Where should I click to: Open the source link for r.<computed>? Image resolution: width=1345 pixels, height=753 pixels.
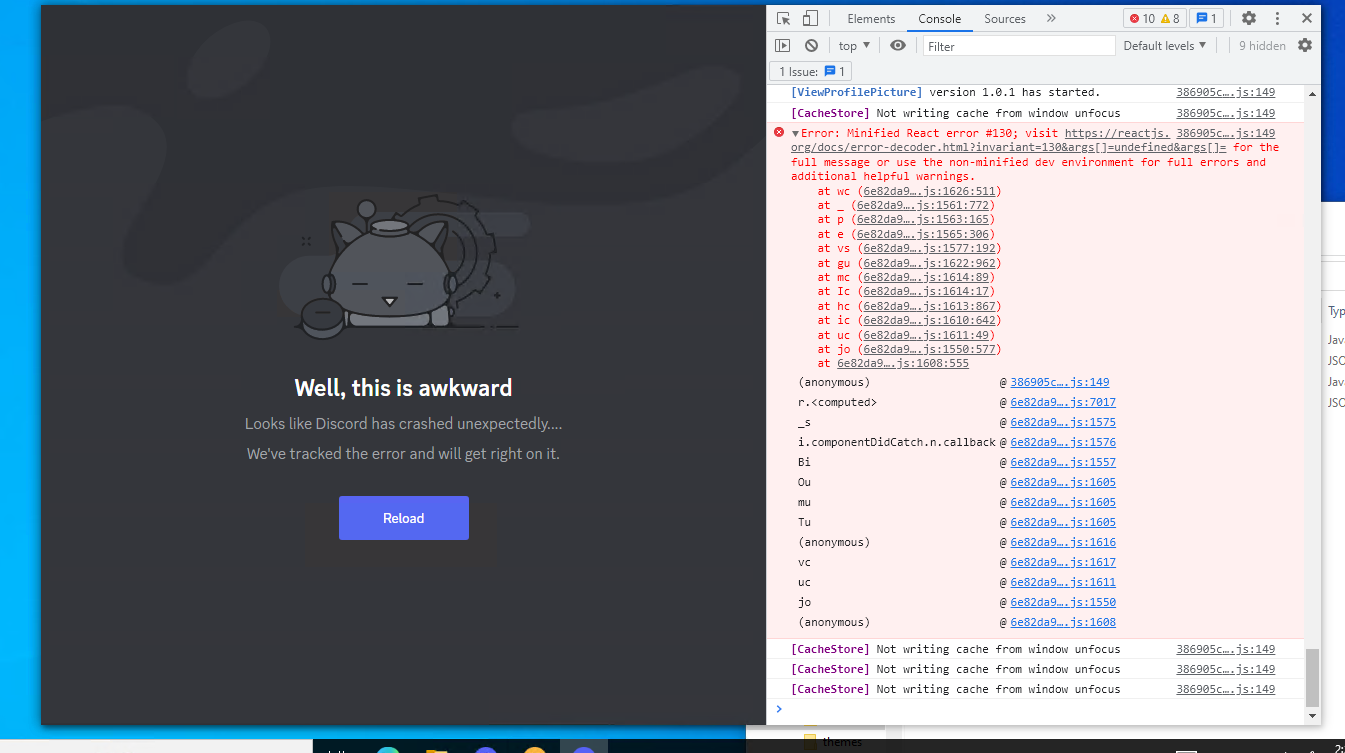[x=1063, y=402]
